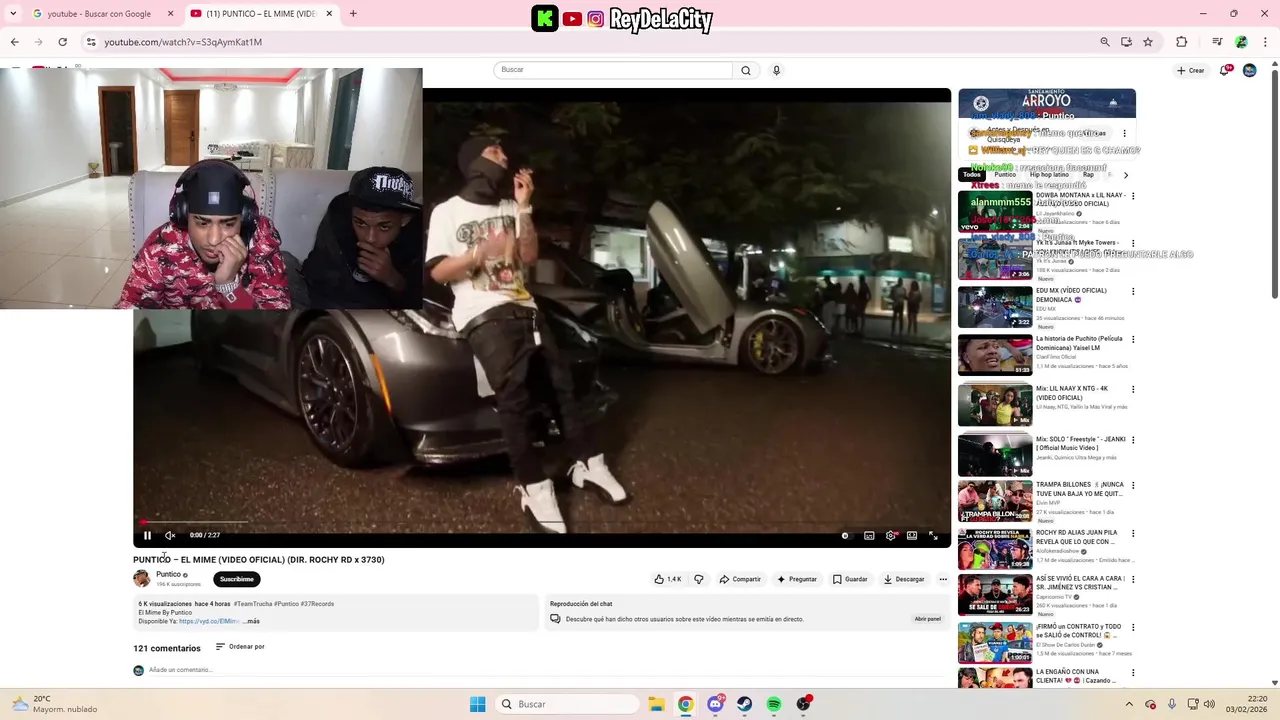Open Mix SOLO Freestyle JEANKI title
Screen dimensions: 1280x720
click(1080, 443)
